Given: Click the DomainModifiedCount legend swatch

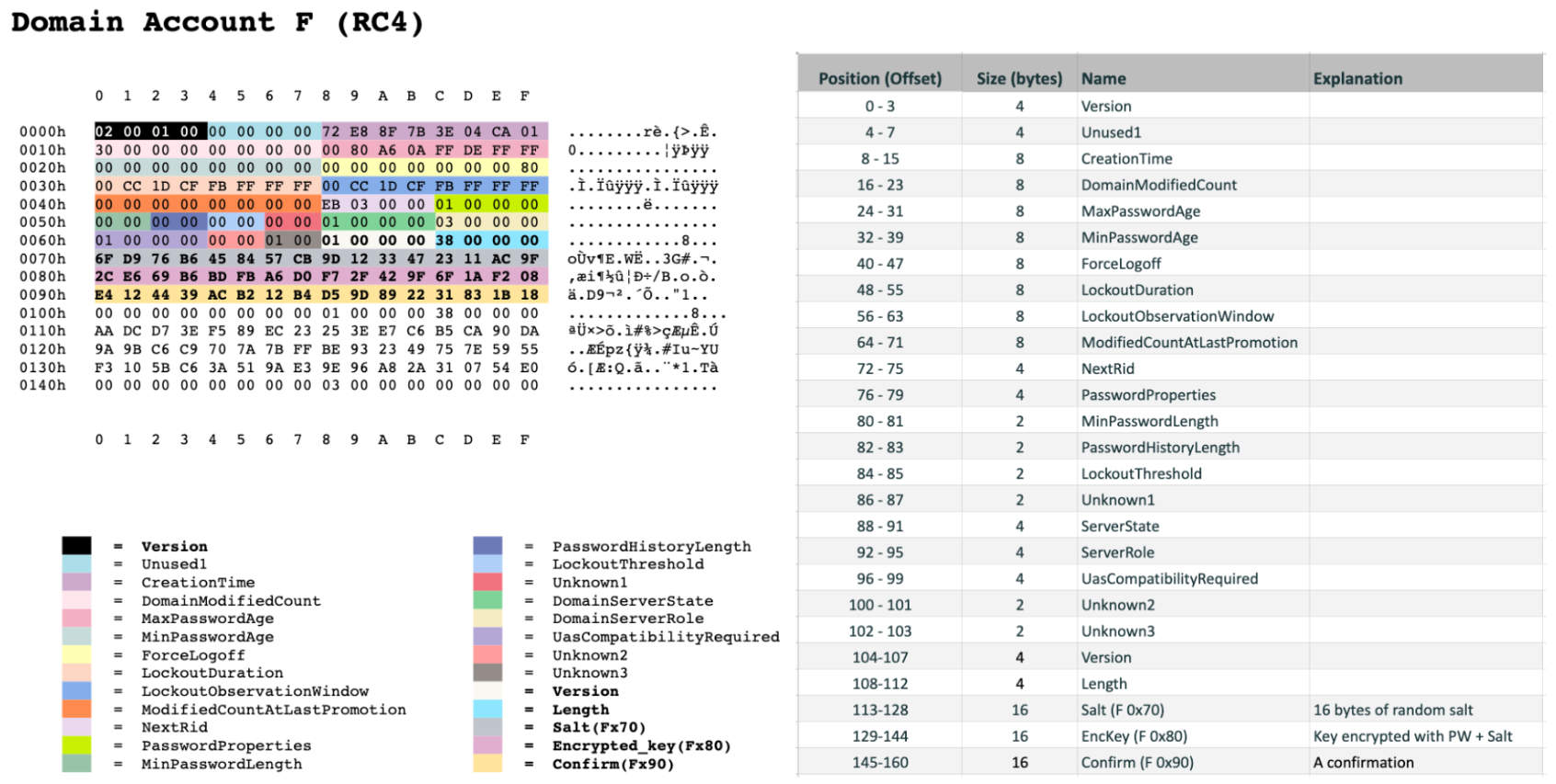Looking at the screenshot, I should point(76,600).
